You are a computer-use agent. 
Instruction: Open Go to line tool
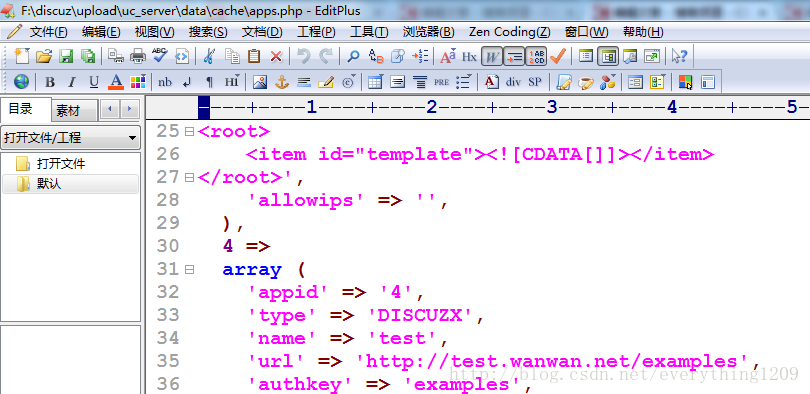click(420, 56)
